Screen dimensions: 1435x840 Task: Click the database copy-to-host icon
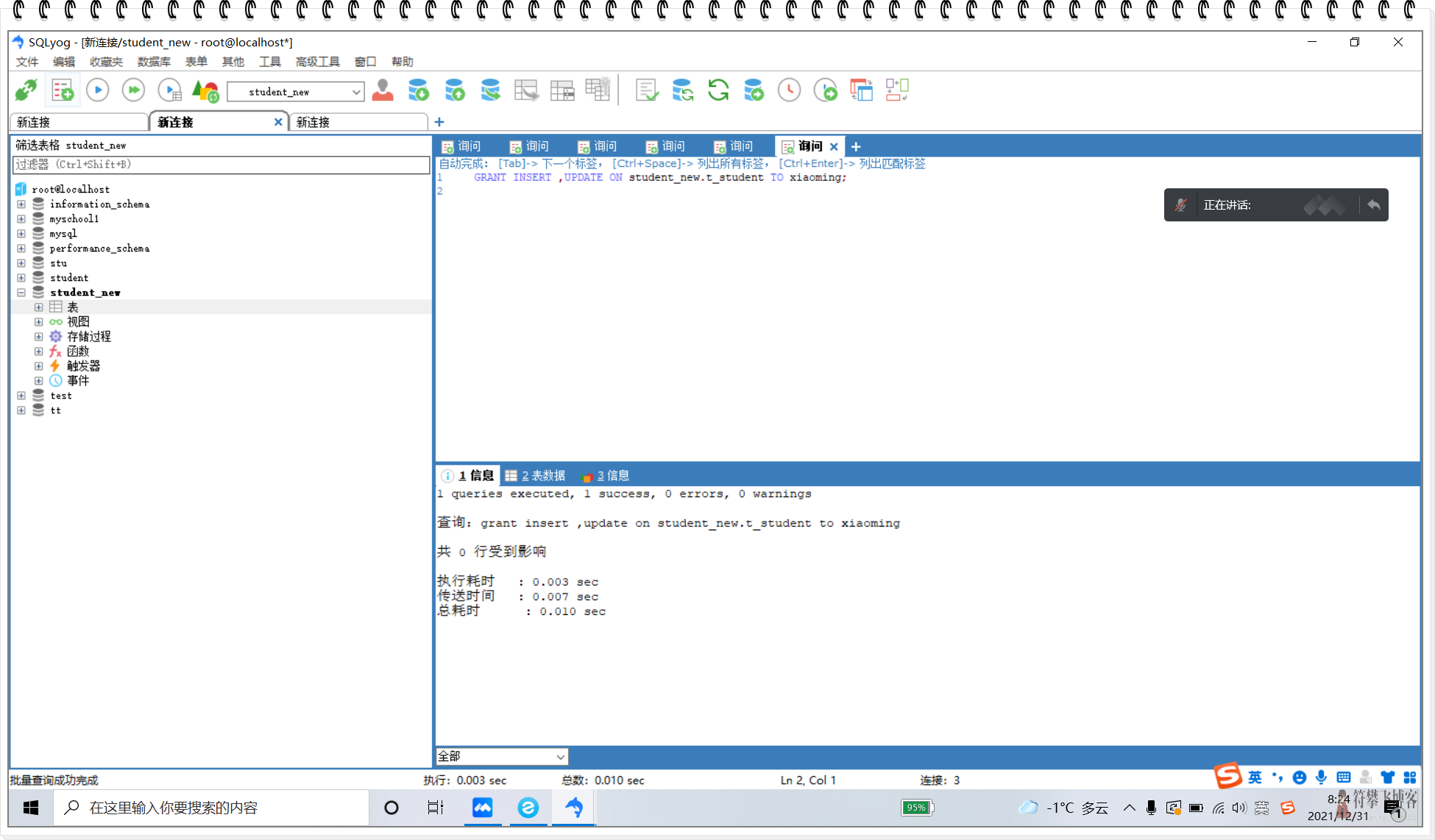click(490, 90)
